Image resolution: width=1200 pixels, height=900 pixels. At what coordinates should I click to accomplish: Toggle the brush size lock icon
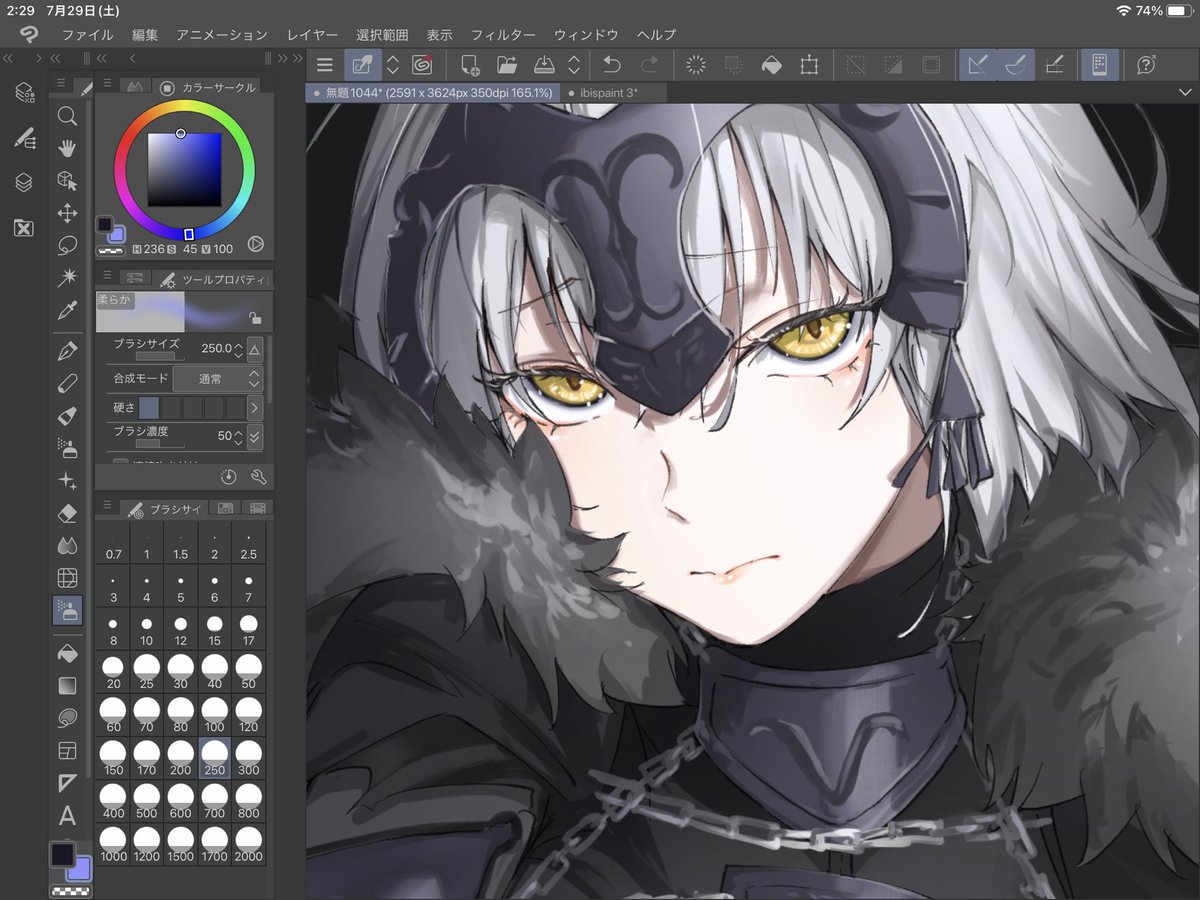click(256, 318)
